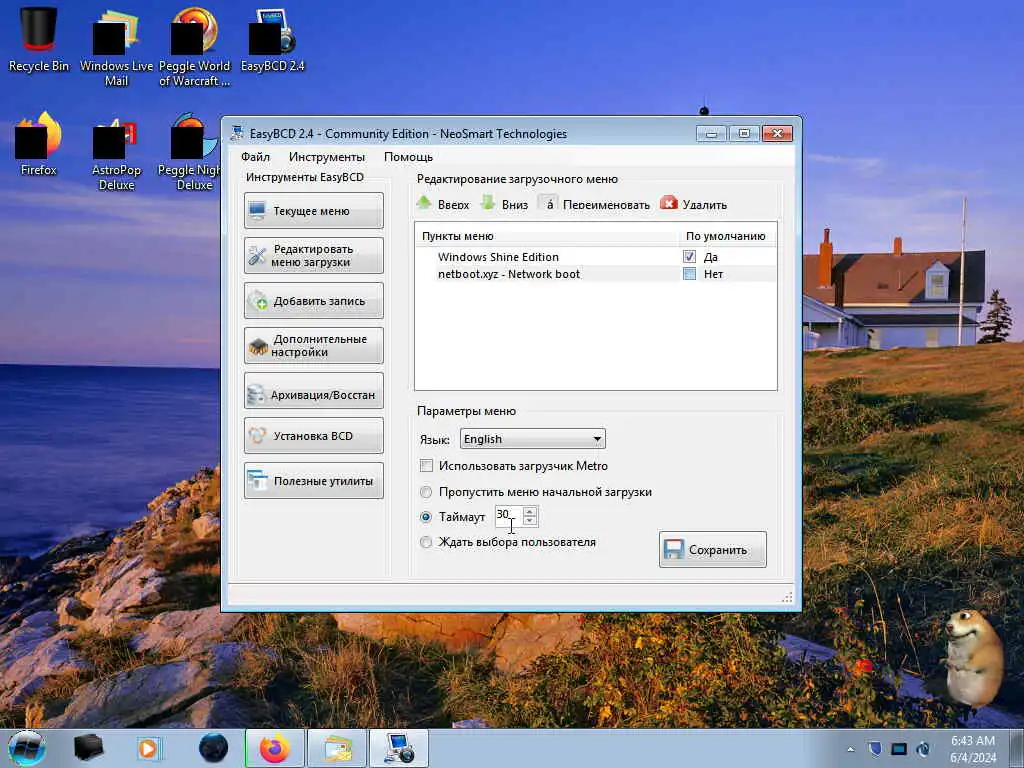Open Установка BCD section

(313, 436)
